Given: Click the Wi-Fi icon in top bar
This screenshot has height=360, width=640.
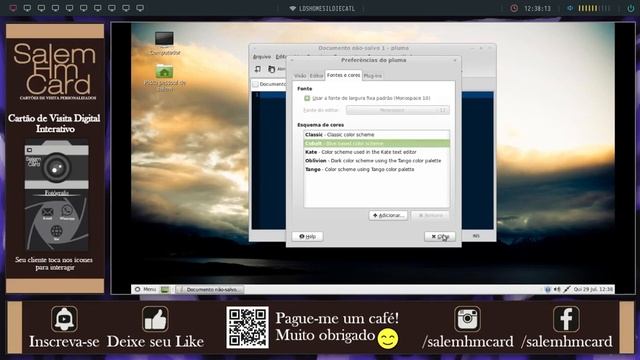Looking at the screenshot, I should pos(292,8).
